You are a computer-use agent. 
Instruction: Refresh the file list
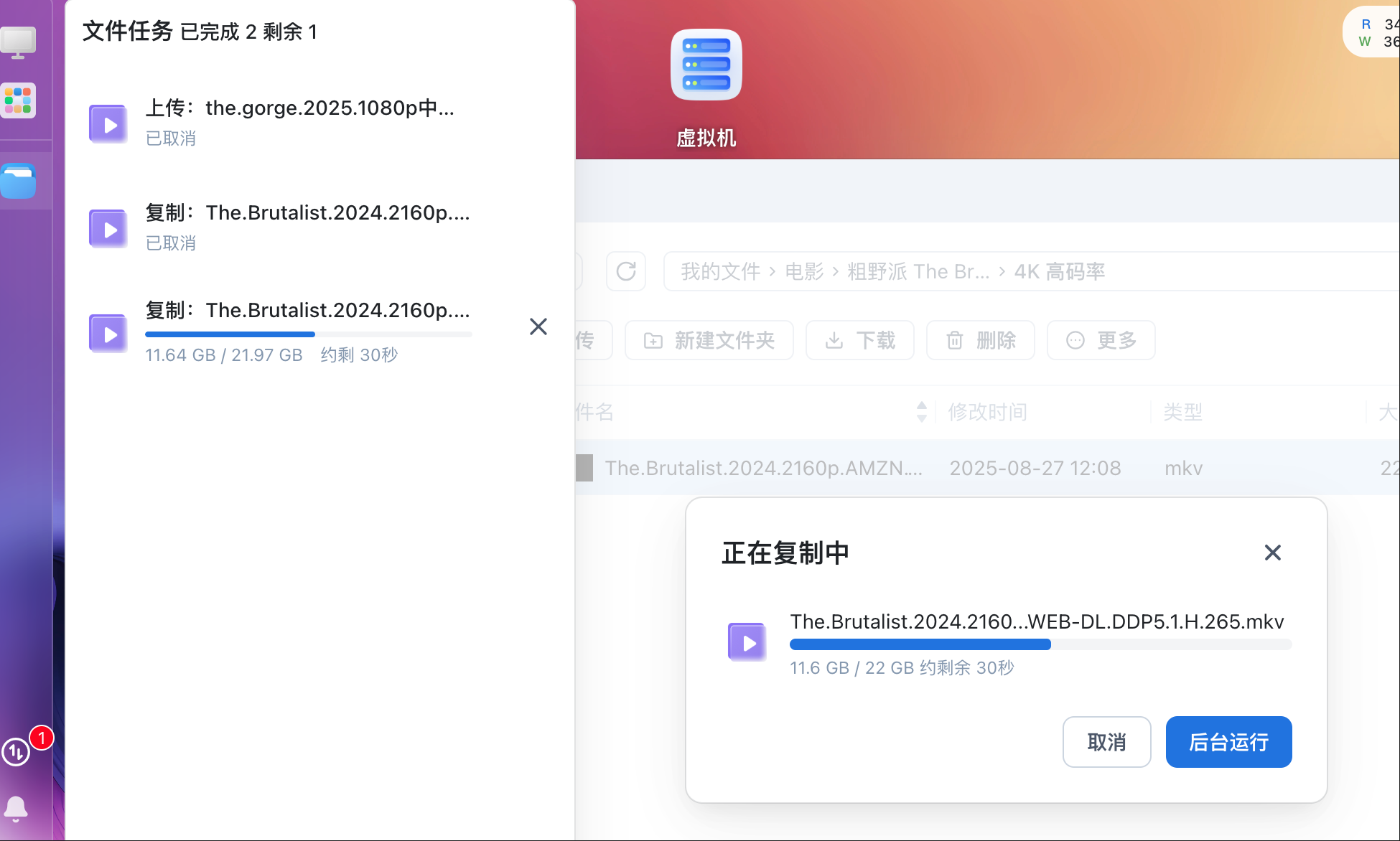pos(626,271)
